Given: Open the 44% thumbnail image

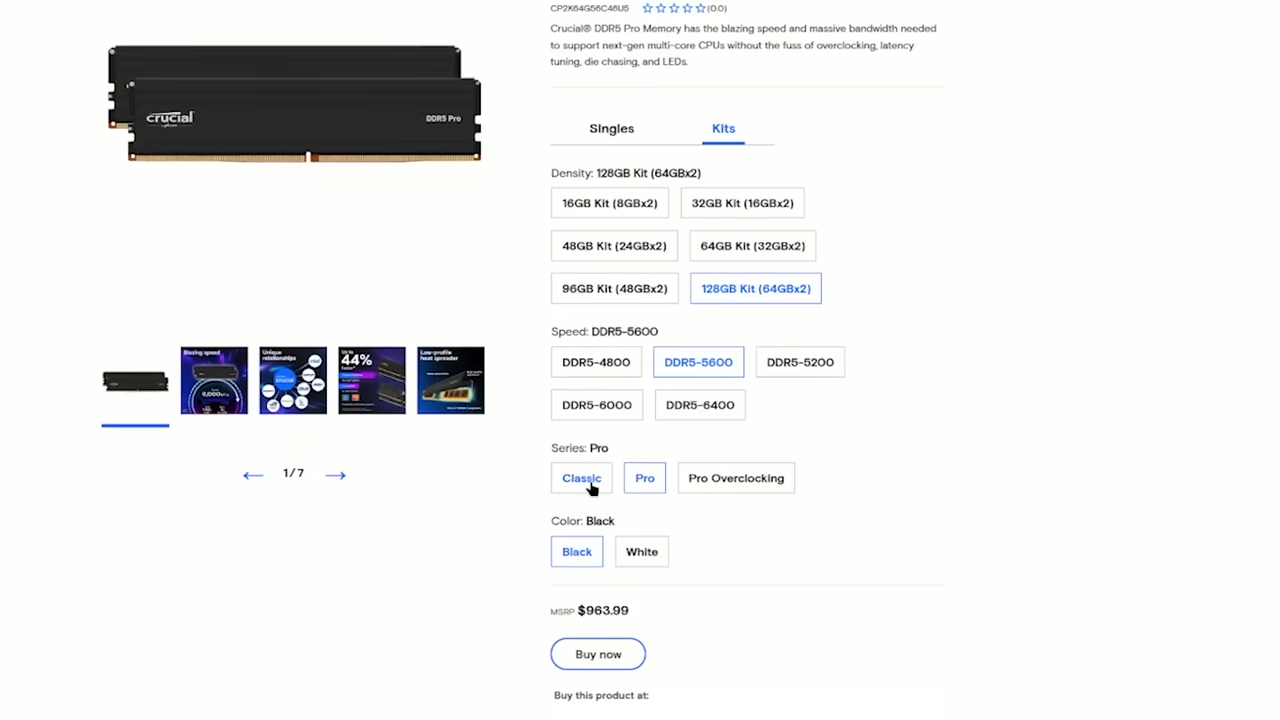Looking at the screenshot, I should pyautogui.click(x=372, y=381).
